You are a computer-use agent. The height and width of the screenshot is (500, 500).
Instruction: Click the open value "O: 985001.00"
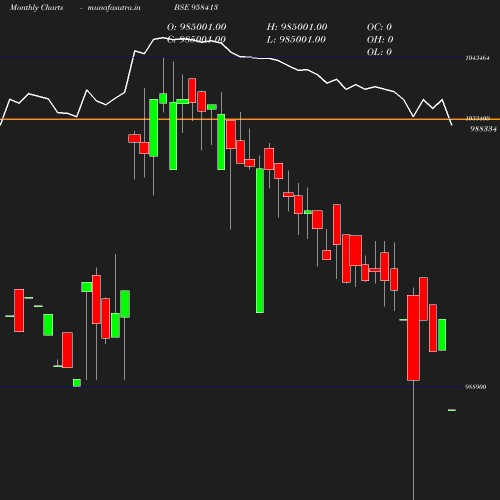[x=197, y=27]
